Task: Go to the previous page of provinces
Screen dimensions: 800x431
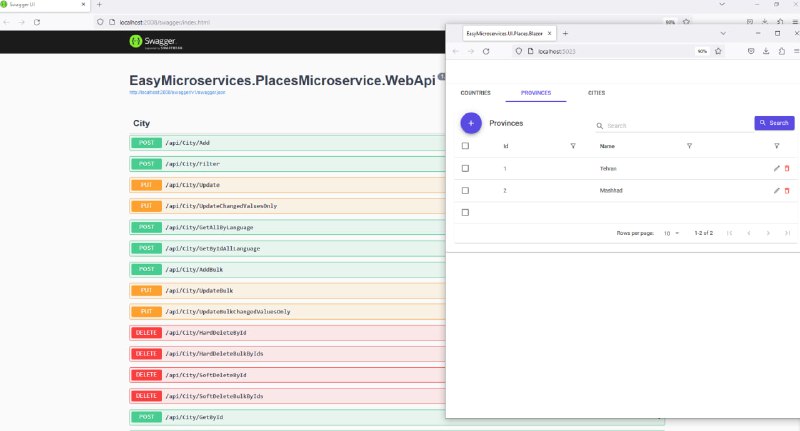Action: (x=748, y=233)
